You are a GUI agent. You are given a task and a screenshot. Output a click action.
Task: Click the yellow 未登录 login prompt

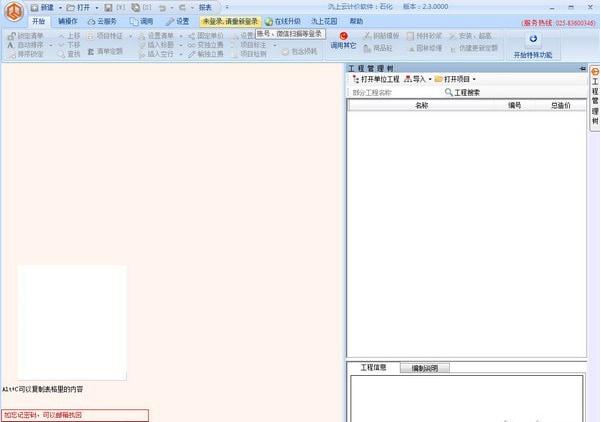230,21
